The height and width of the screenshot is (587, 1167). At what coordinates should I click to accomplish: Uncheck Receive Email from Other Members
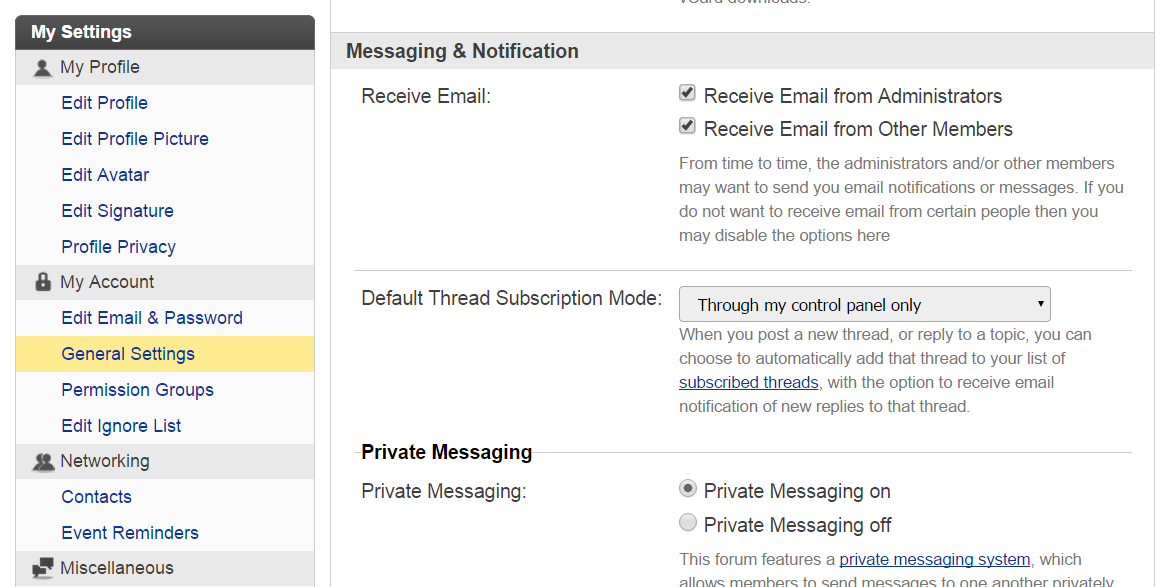[687, 126]
